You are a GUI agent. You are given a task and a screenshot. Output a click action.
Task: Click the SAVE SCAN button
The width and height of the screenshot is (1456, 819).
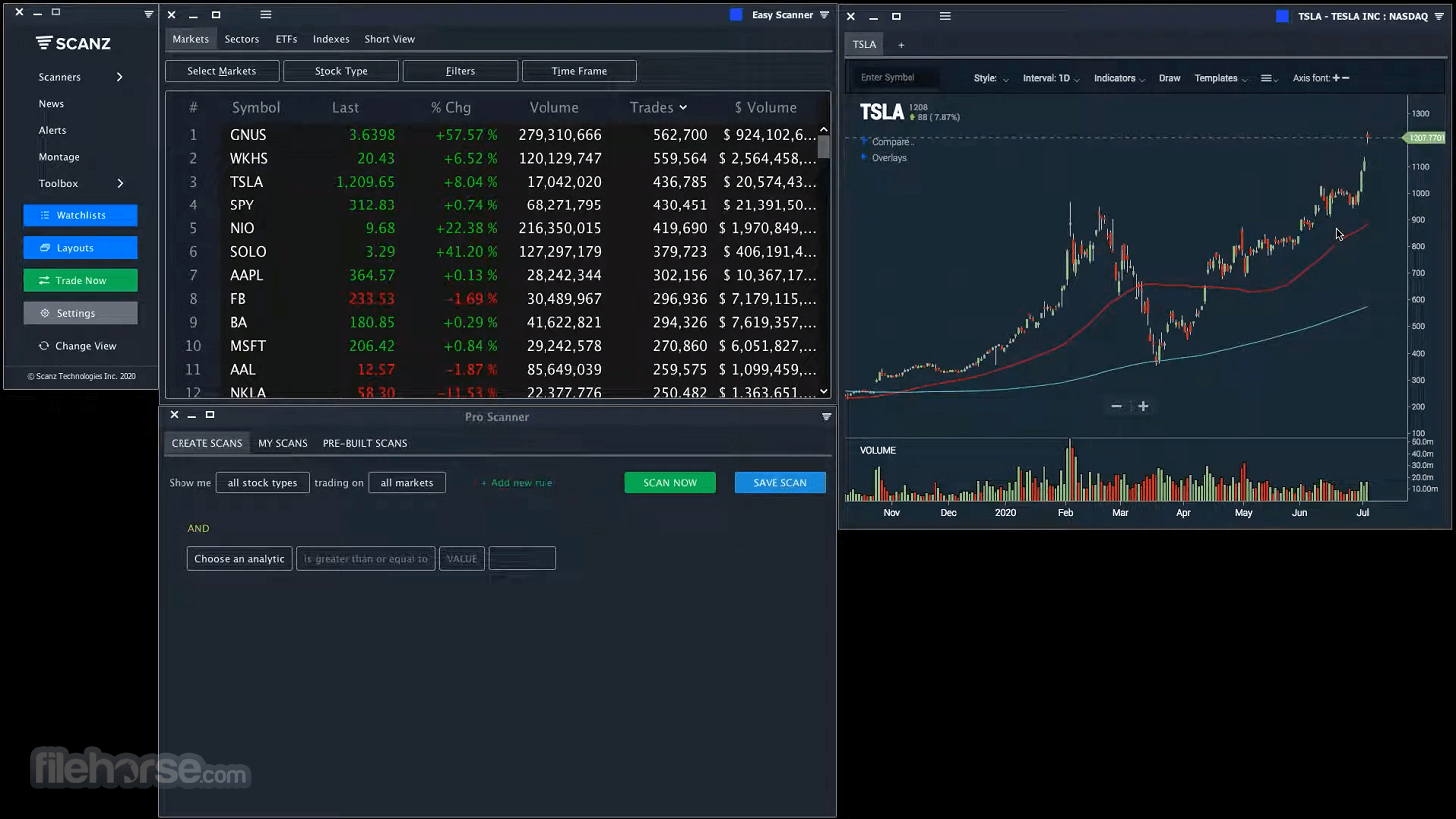[780, 483]
